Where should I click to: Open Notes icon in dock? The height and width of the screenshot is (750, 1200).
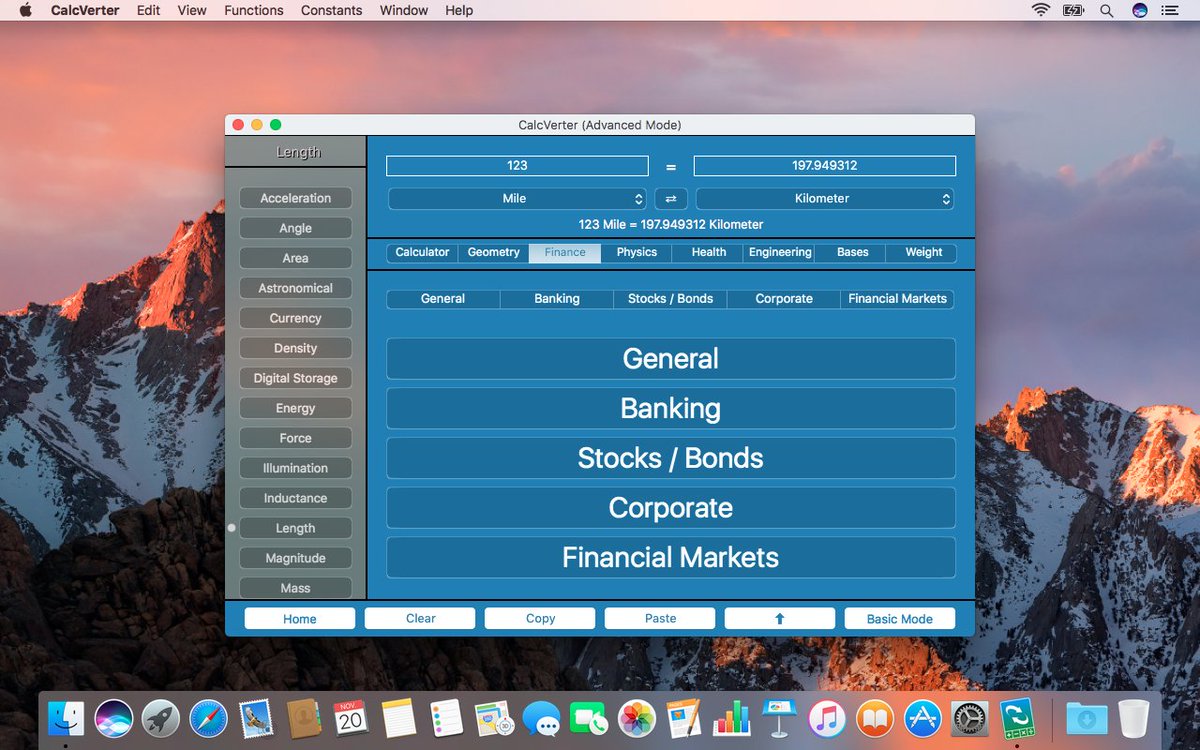(x=398, y=718)
